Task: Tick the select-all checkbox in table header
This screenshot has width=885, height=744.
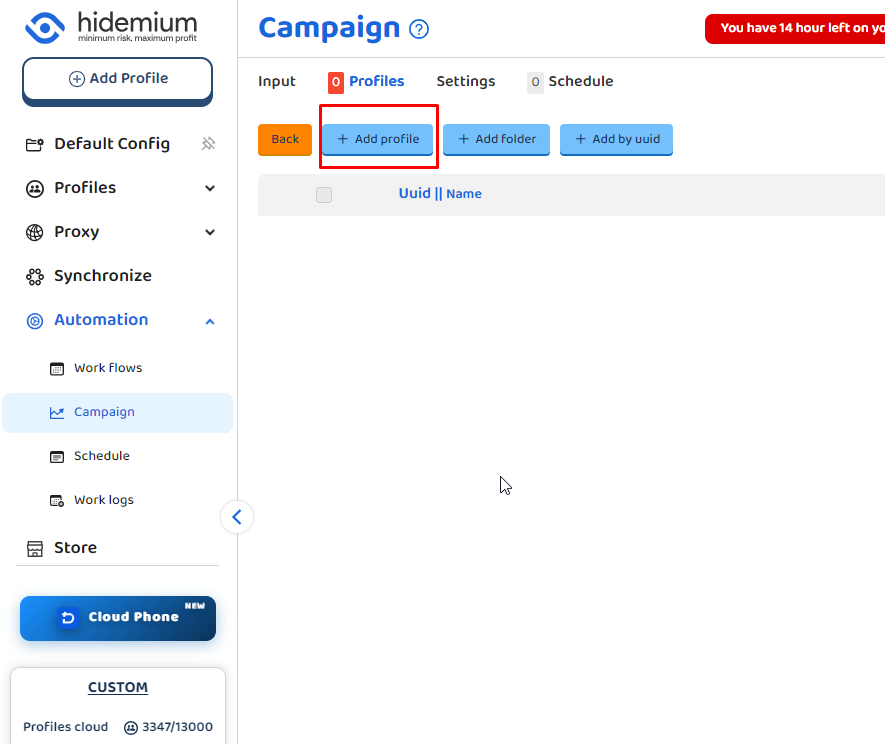Action: (x=324, y=195)
